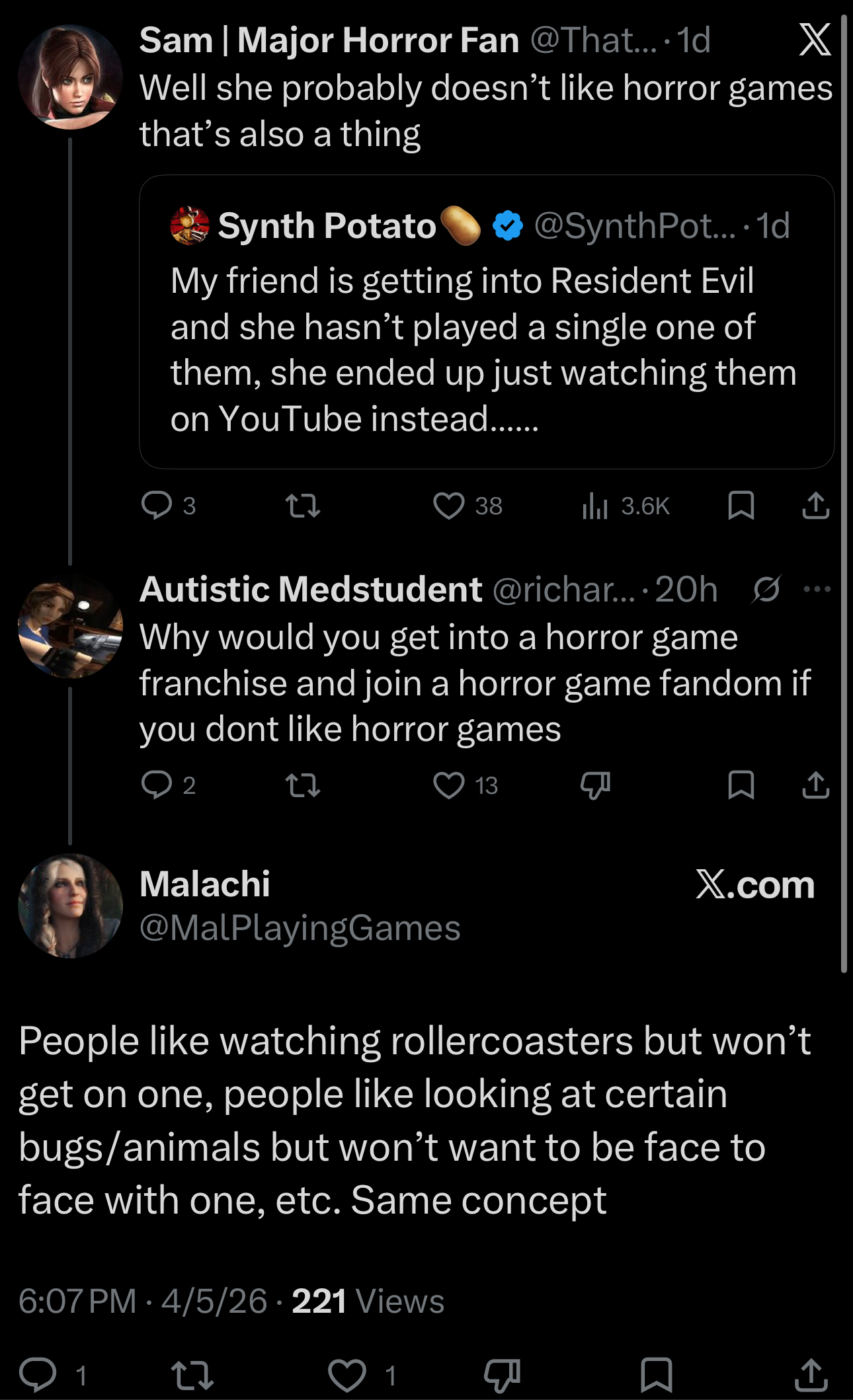Open the @MalPlayingGames profile handle
This screenshot has height=1400, width=853.
point(300,927)
